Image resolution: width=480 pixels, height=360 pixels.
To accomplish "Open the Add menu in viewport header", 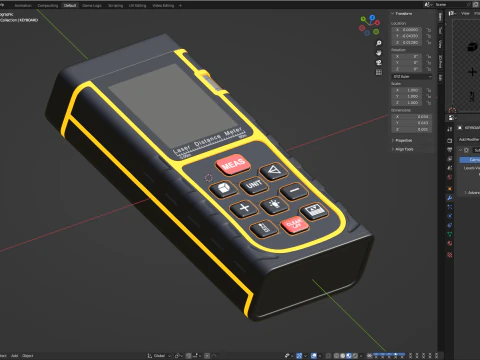I will coord(14,356).
